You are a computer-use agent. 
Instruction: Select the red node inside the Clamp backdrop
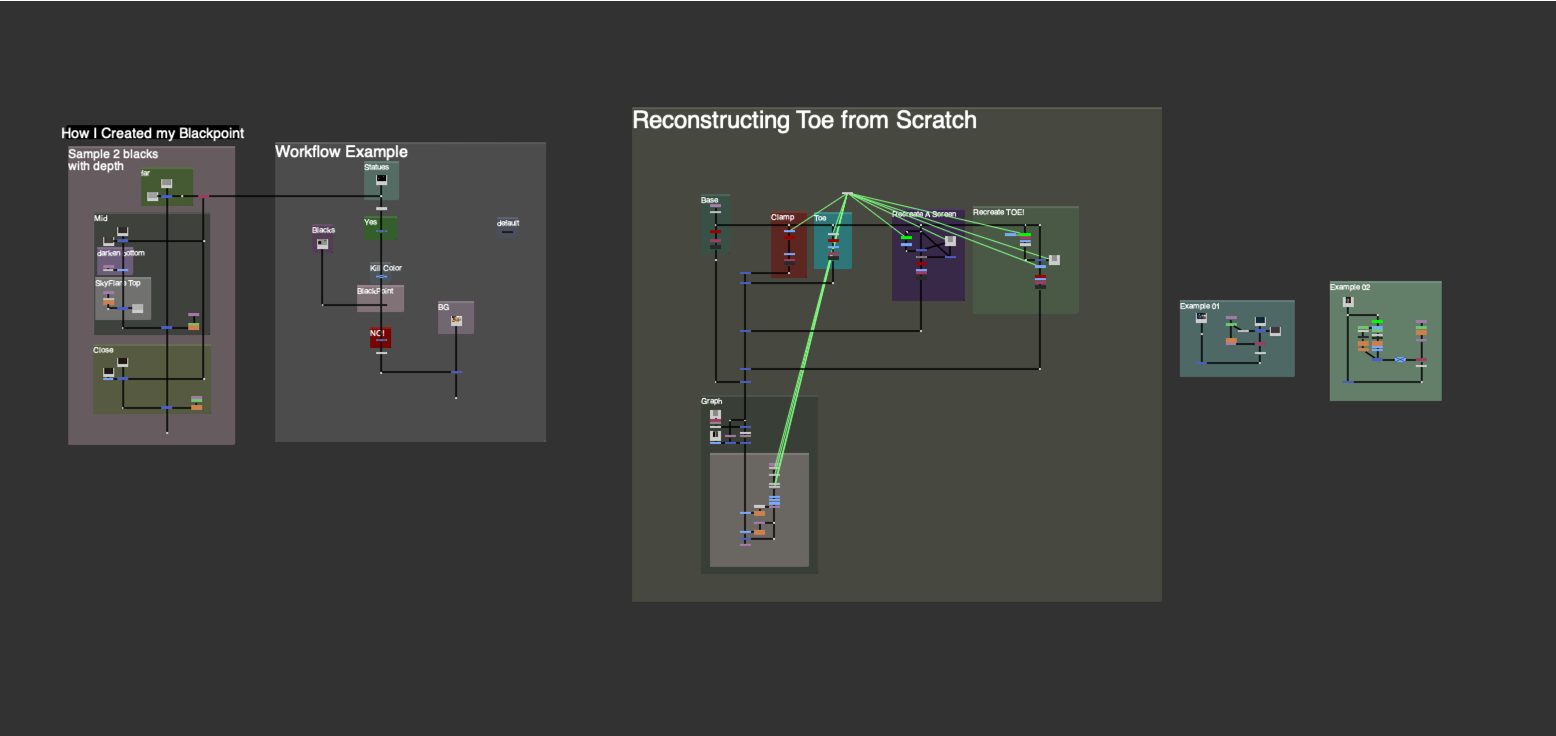click(x=789, y=238)
